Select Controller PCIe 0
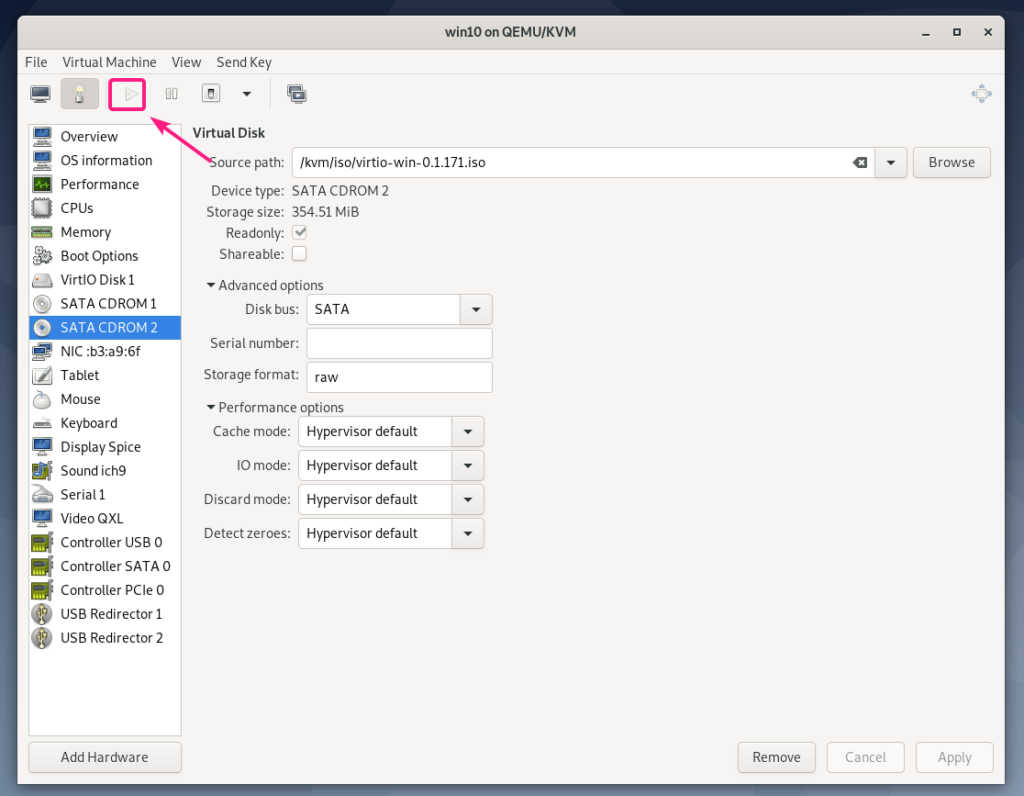This screenshot has width=1024, height=796. [104, 590]
